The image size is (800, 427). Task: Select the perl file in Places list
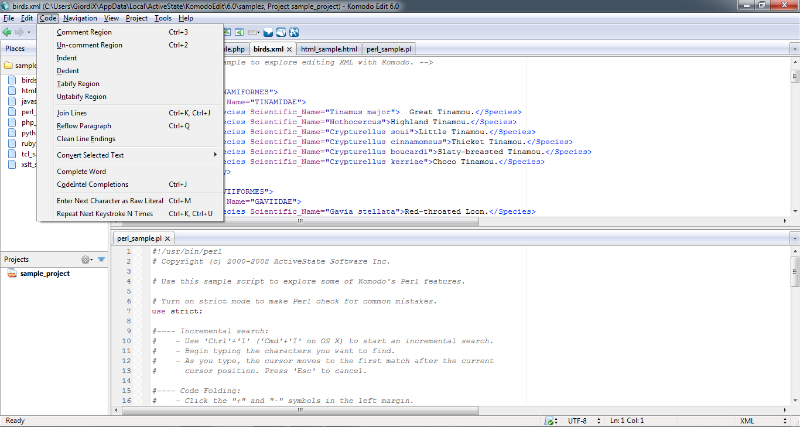coord(28,113)
